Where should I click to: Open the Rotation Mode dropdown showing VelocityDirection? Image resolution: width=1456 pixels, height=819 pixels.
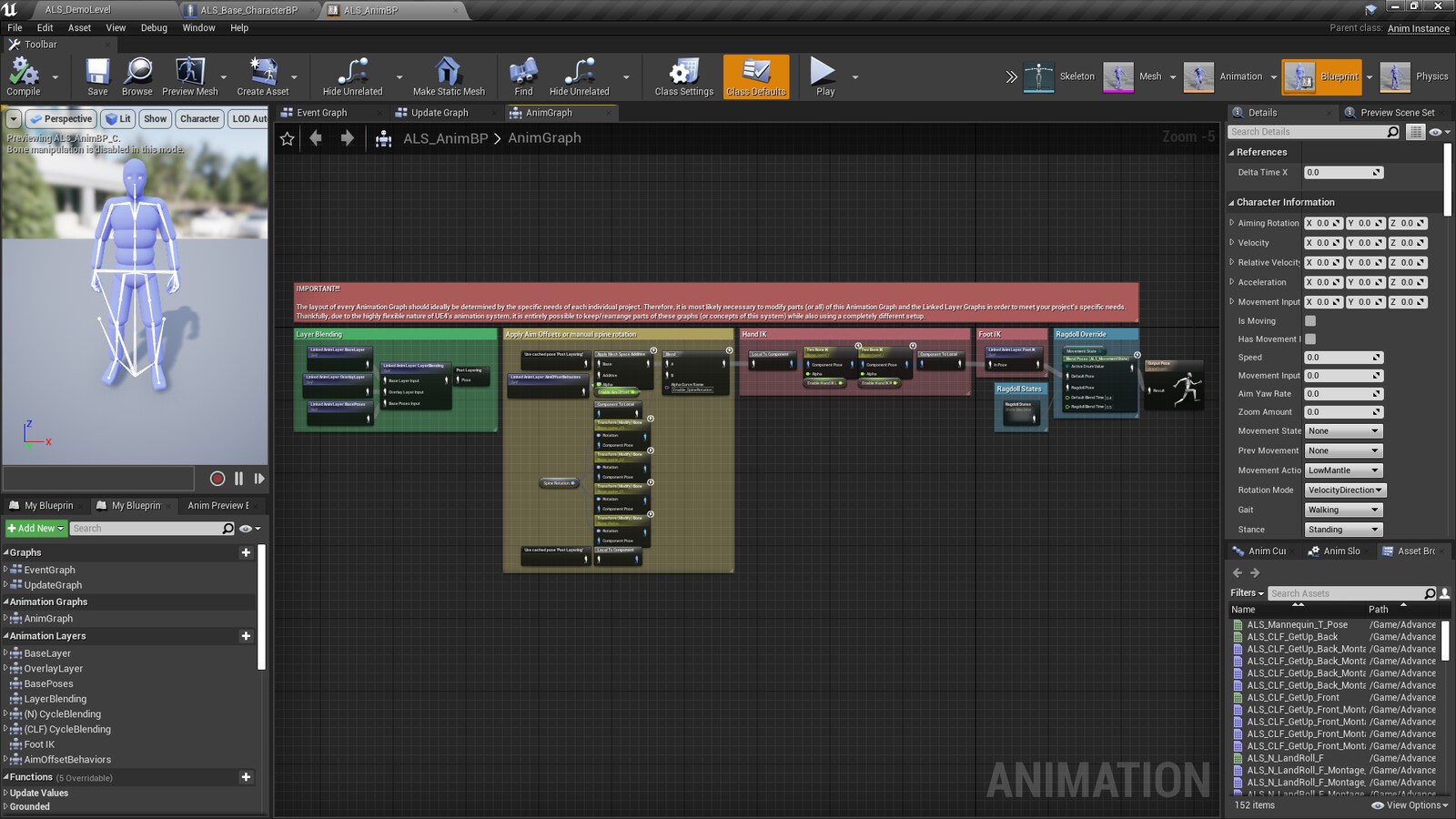click(x=1344, y=490)
